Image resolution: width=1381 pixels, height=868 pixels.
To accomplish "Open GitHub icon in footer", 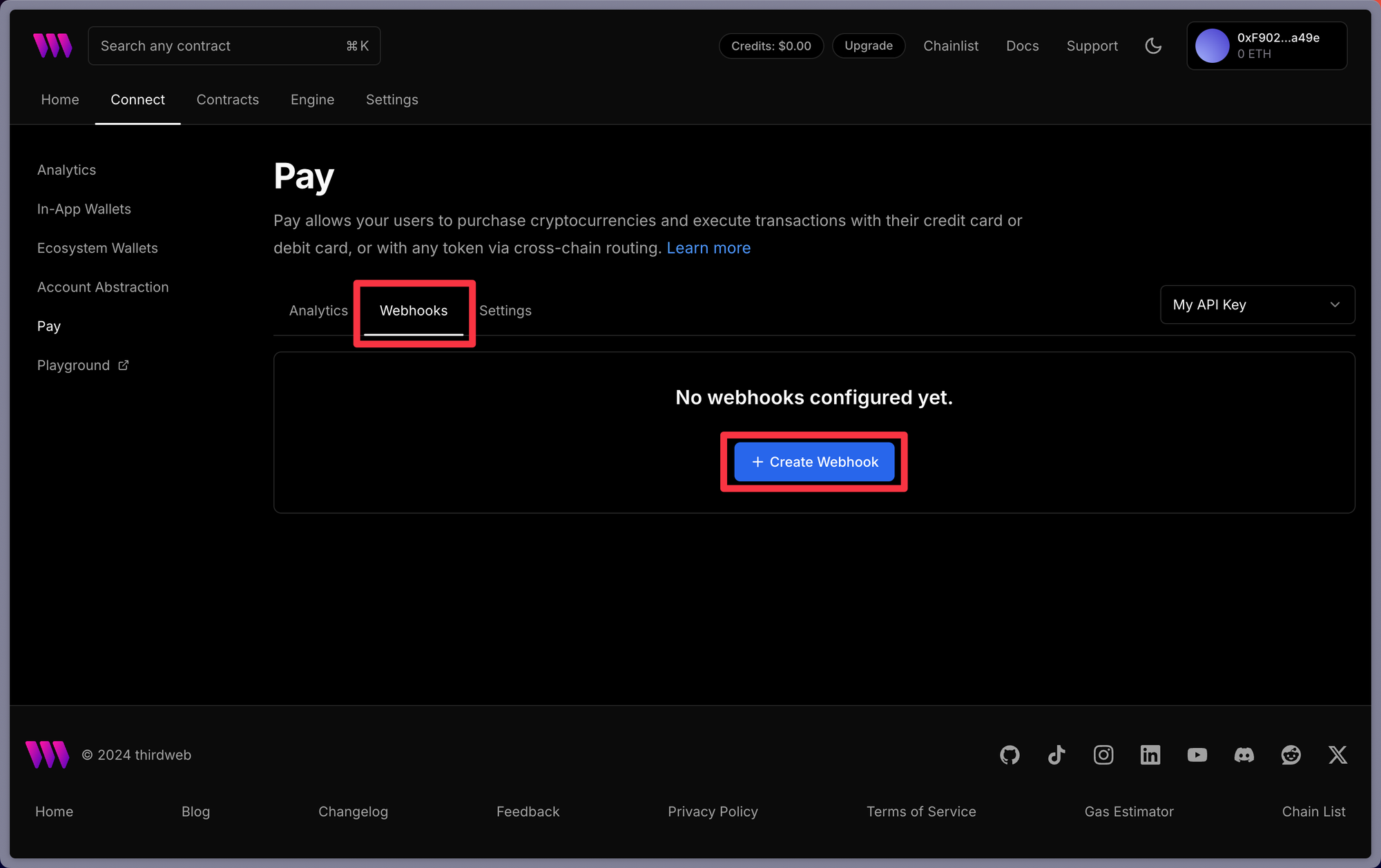I will 1010,755.
